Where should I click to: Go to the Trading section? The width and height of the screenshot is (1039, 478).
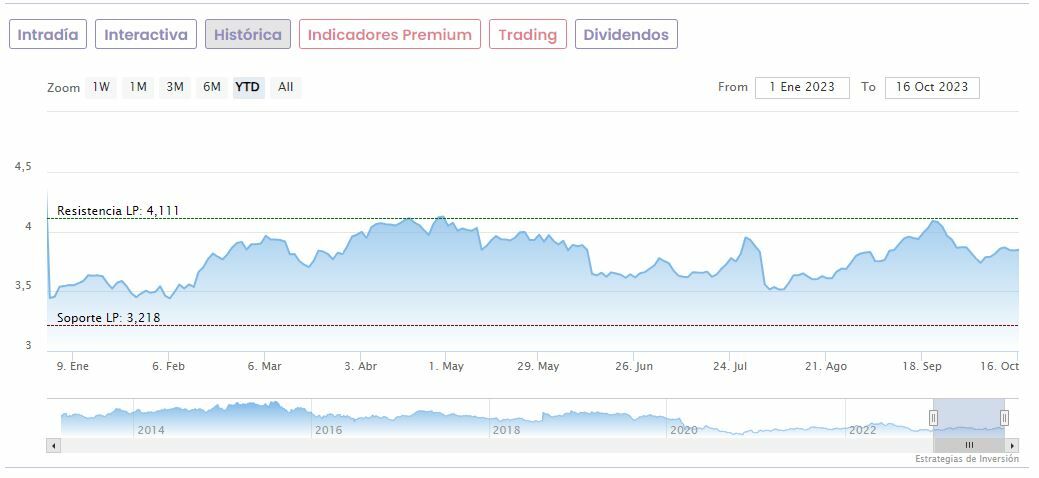(527, 35)
